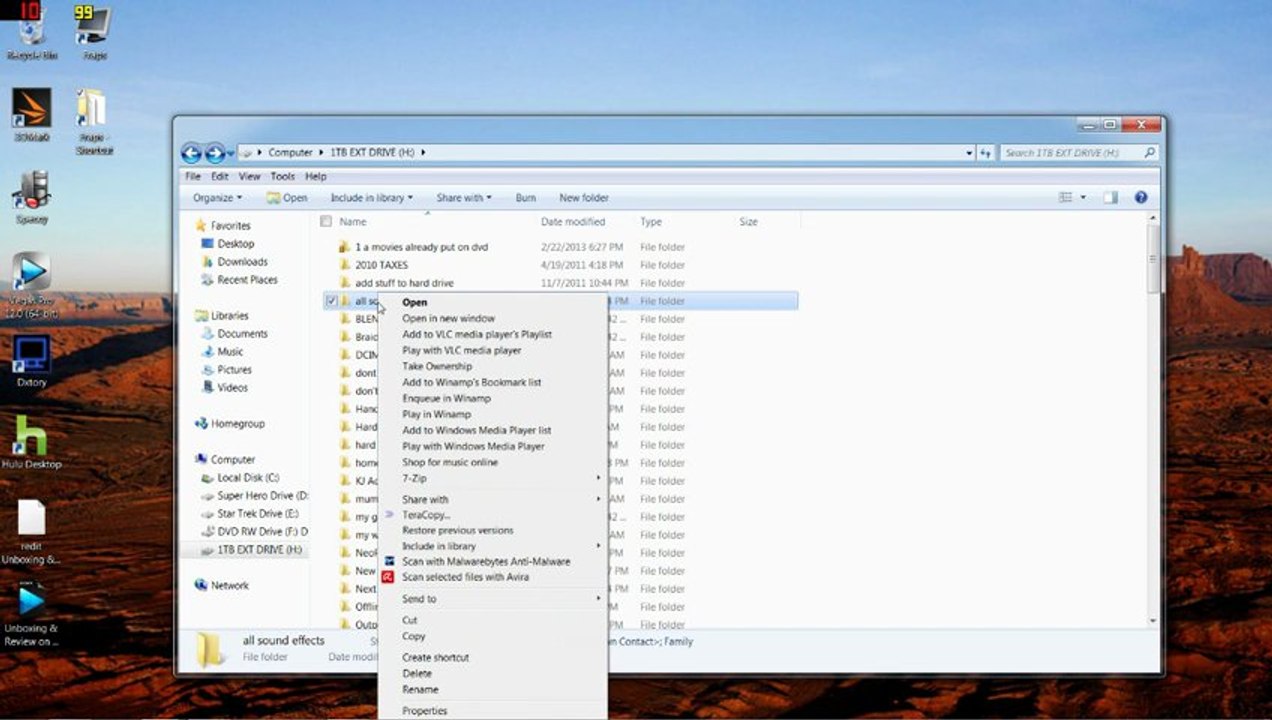1272x720 pixels.
Task: Open the File menu
Action: 192,176
